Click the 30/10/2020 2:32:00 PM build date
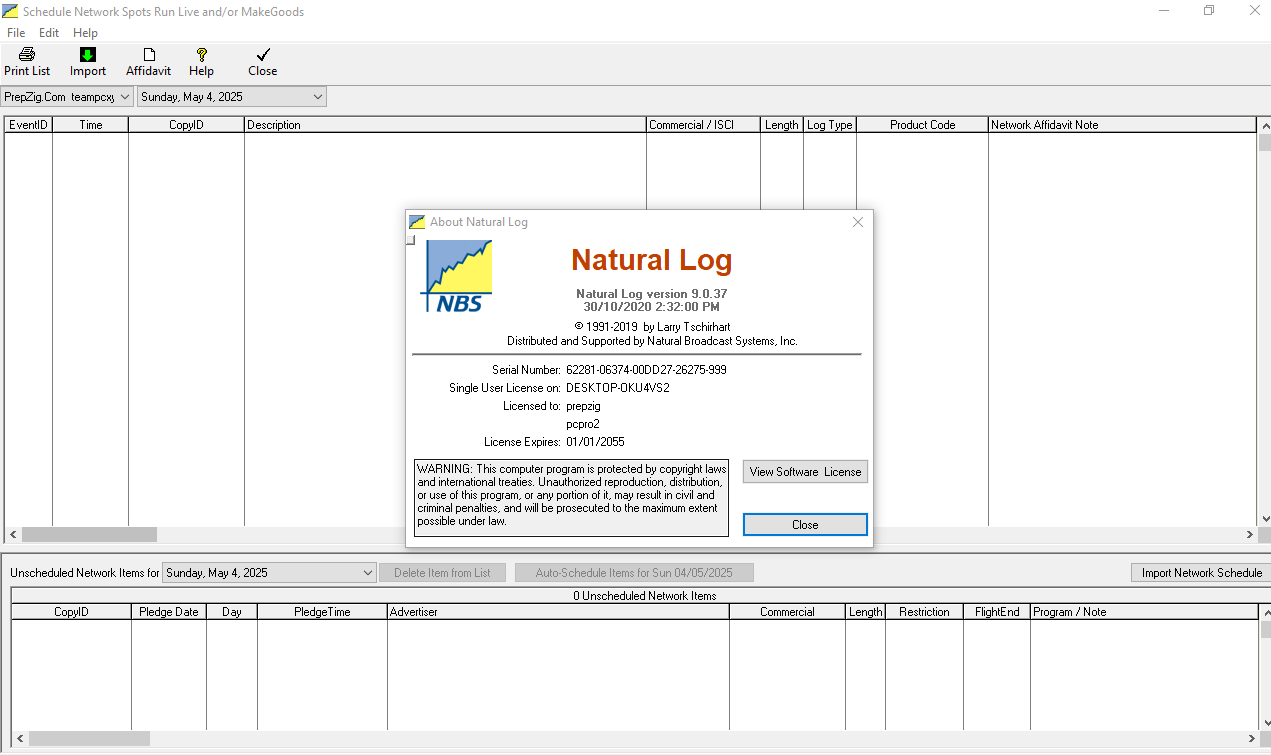The width and height of the screenshot is (1271, 755). [x=652, y=307]
